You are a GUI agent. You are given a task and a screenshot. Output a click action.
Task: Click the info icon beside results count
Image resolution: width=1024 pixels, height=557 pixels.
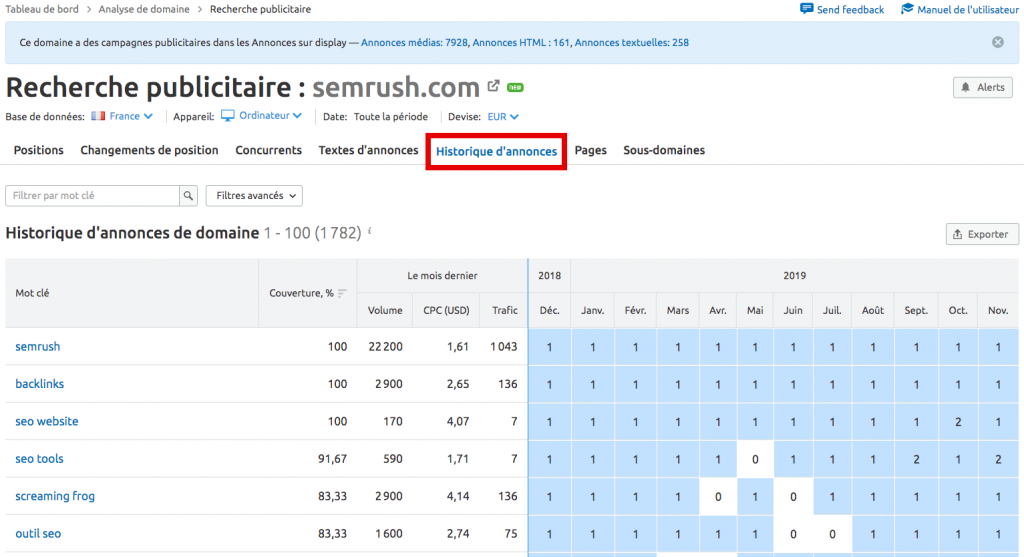(370, 231)
